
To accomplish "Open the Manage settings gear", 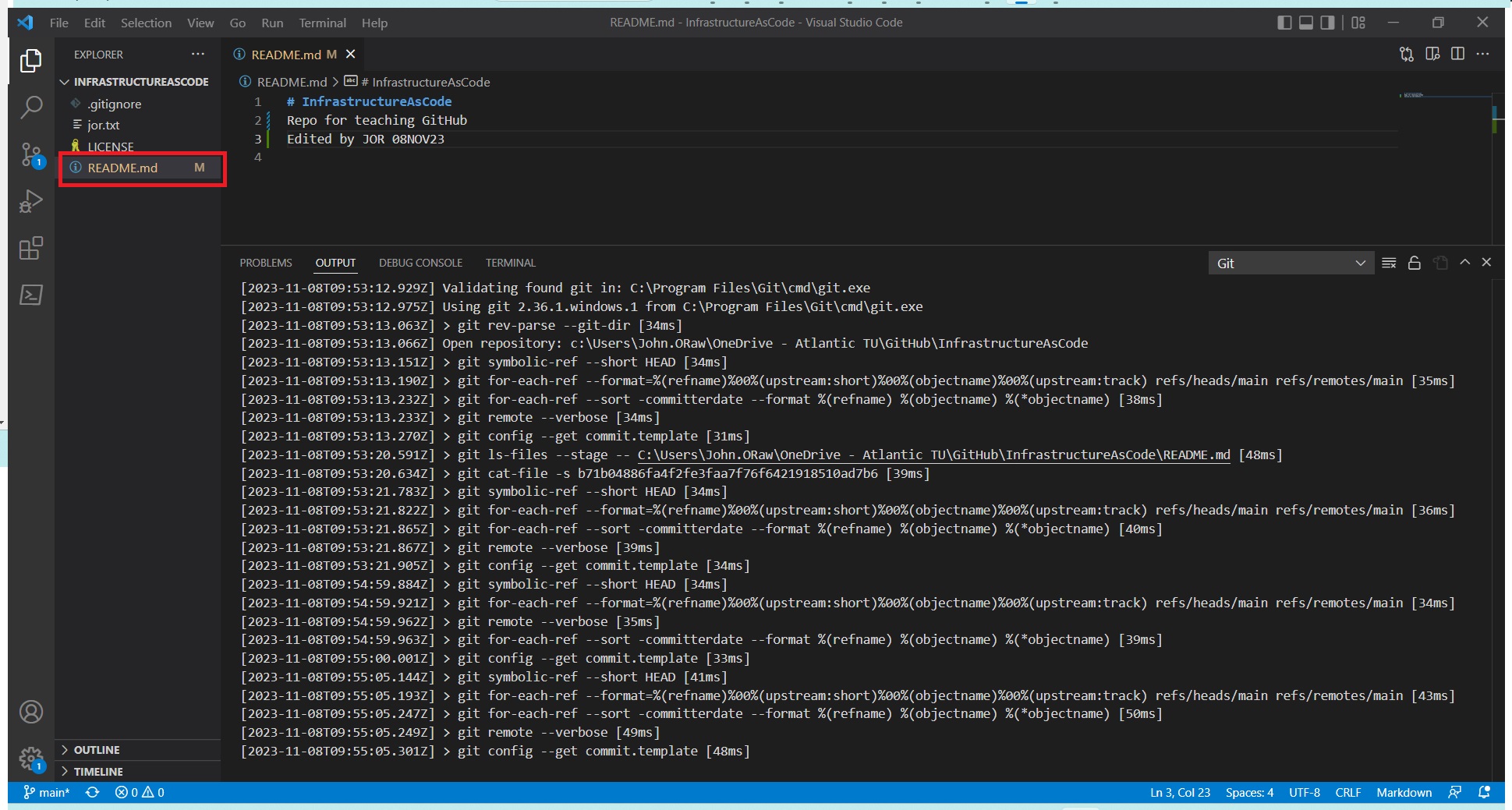I will (x=31, y=758).
